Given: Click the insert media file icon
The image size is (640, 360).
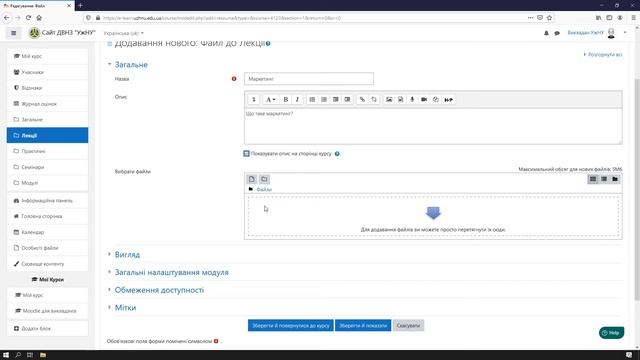Looking at the screenshot, I should click(400, 100).
